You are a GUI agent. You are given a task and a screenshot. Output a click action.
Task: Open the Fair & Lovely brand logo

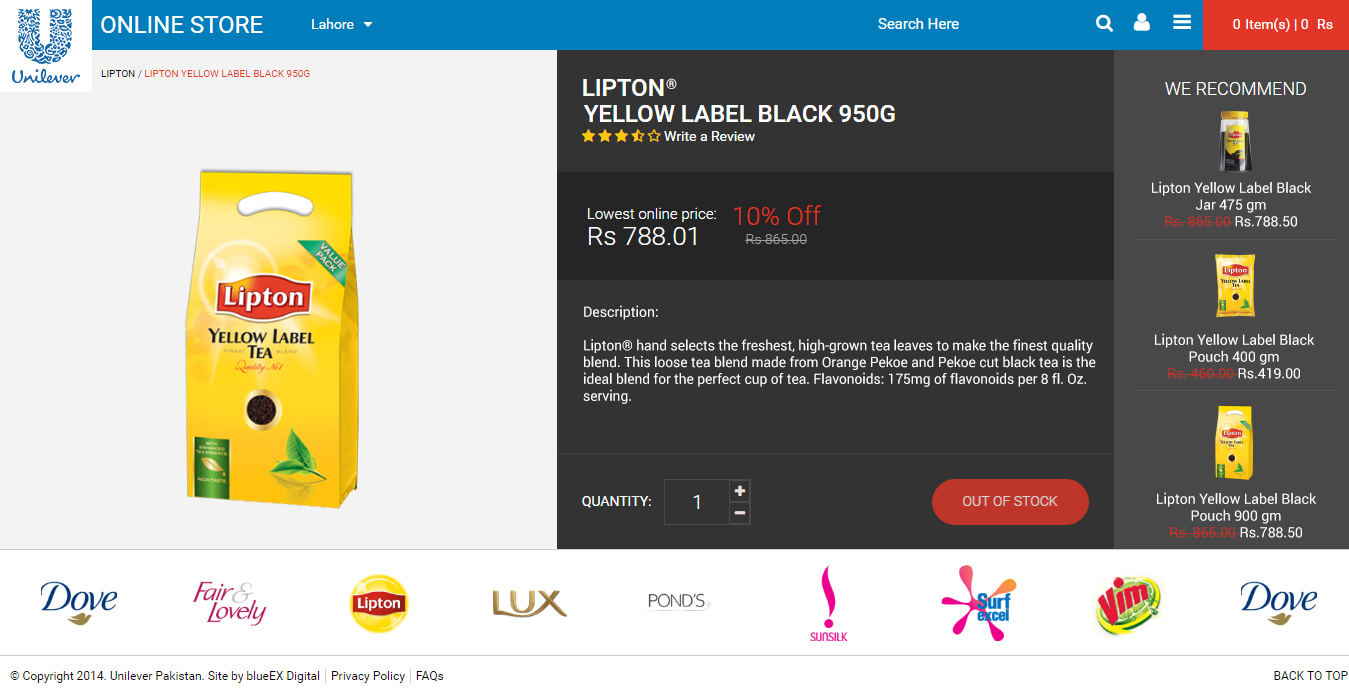[x=229, y=603]
